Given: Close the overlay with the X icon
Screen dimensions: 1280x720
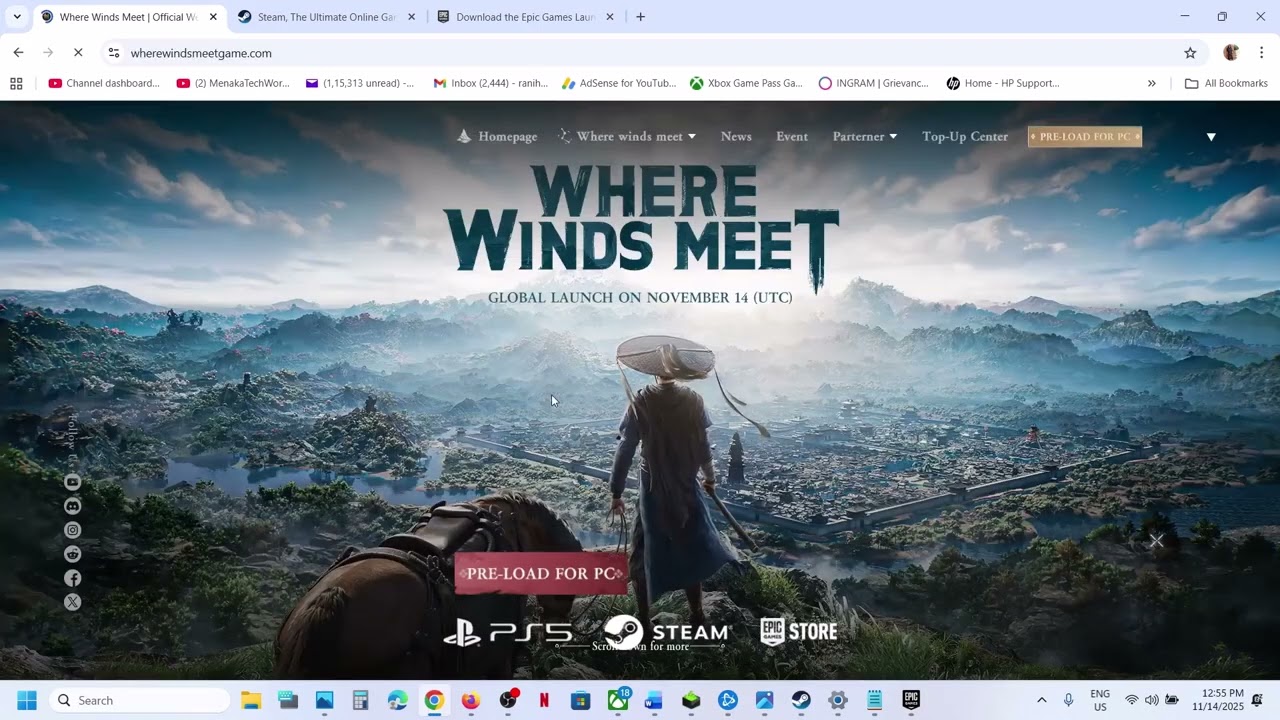Looking at the screenshot, I should [x=1156, y=541].
